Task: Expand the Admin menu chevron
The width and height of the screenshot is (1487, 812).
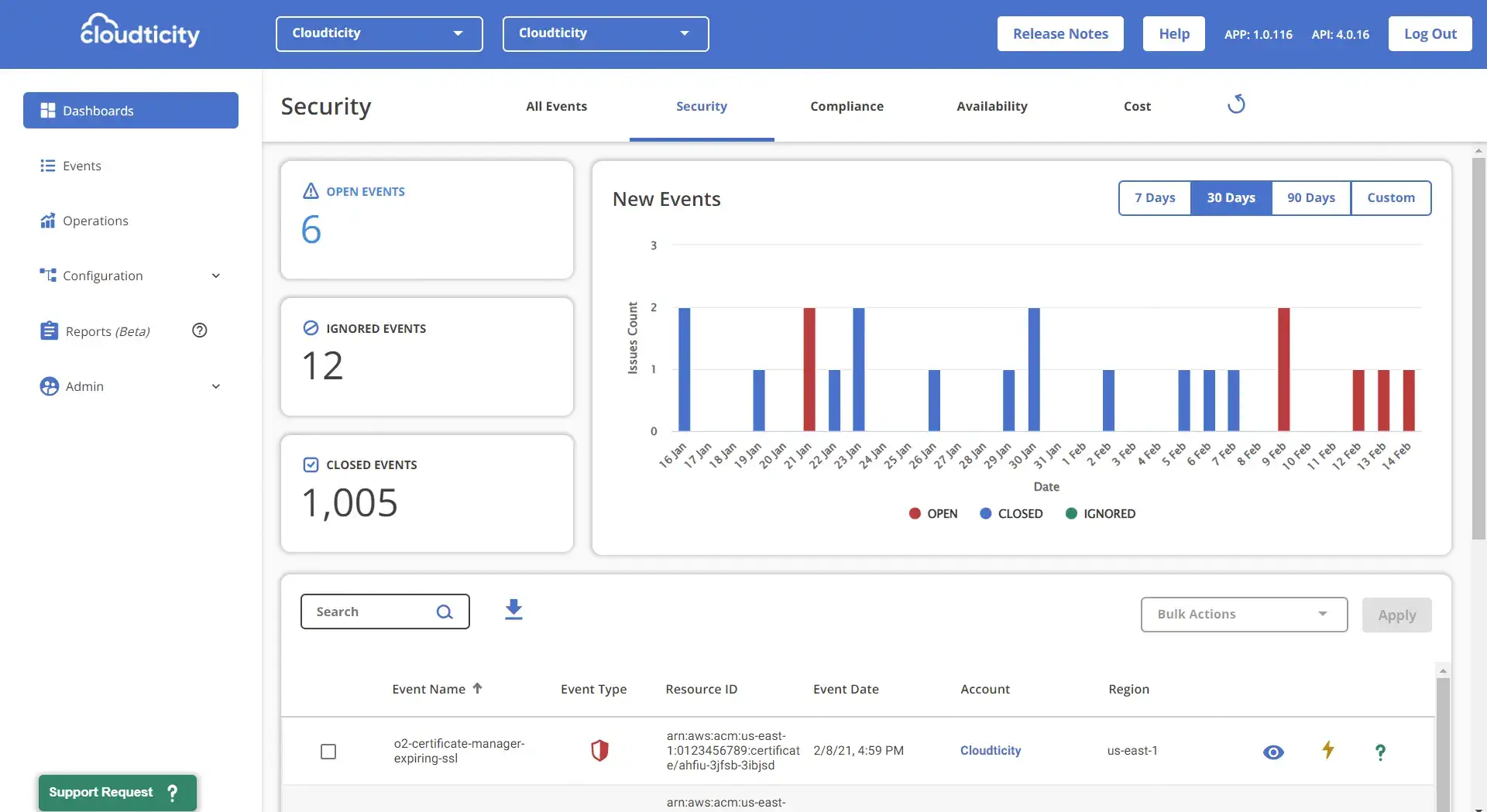Action: pyautogui.click(x=216, y=386)
